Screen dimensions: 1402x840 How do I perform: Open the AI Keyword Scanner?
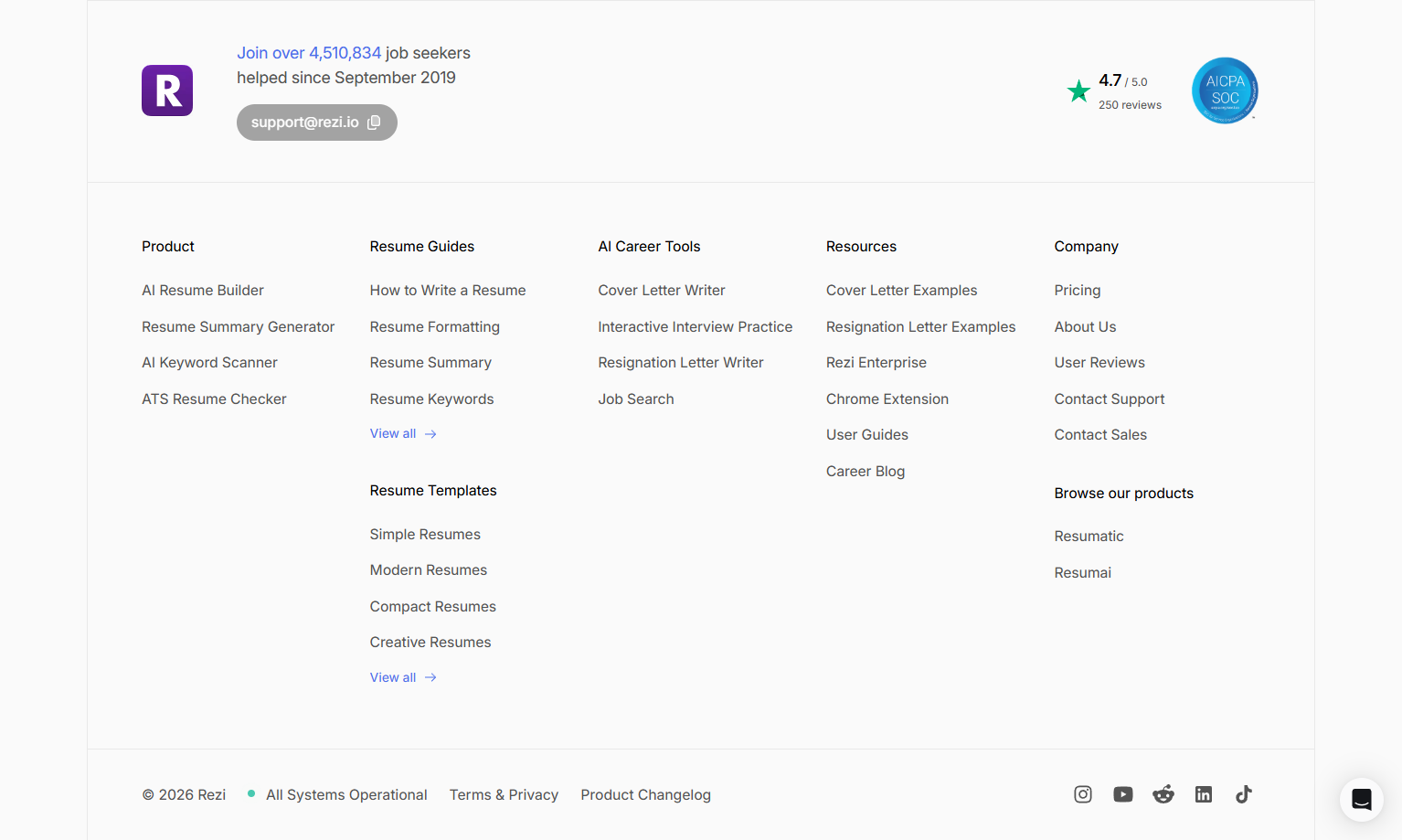pyautogui.click(x=209, y=362)
